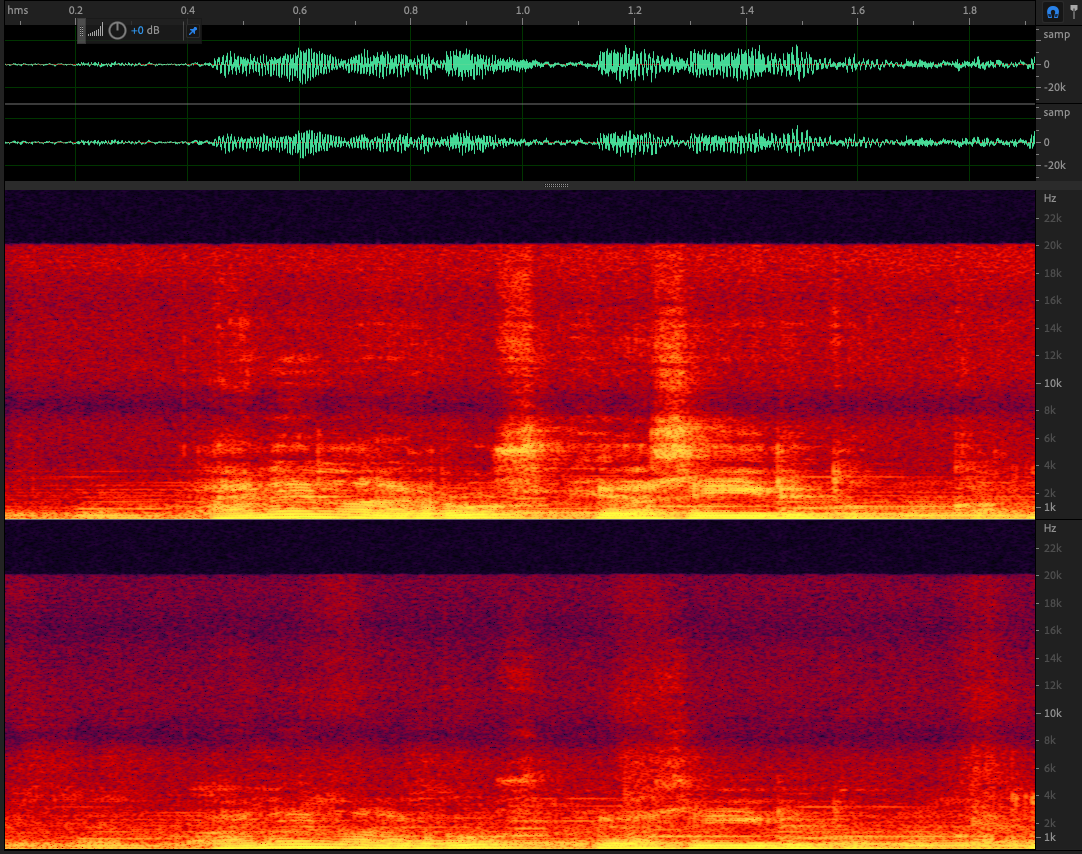
Task: Click the top channel's samp amplitude label
Action: pyautogui.click(x=1056, y=35)
